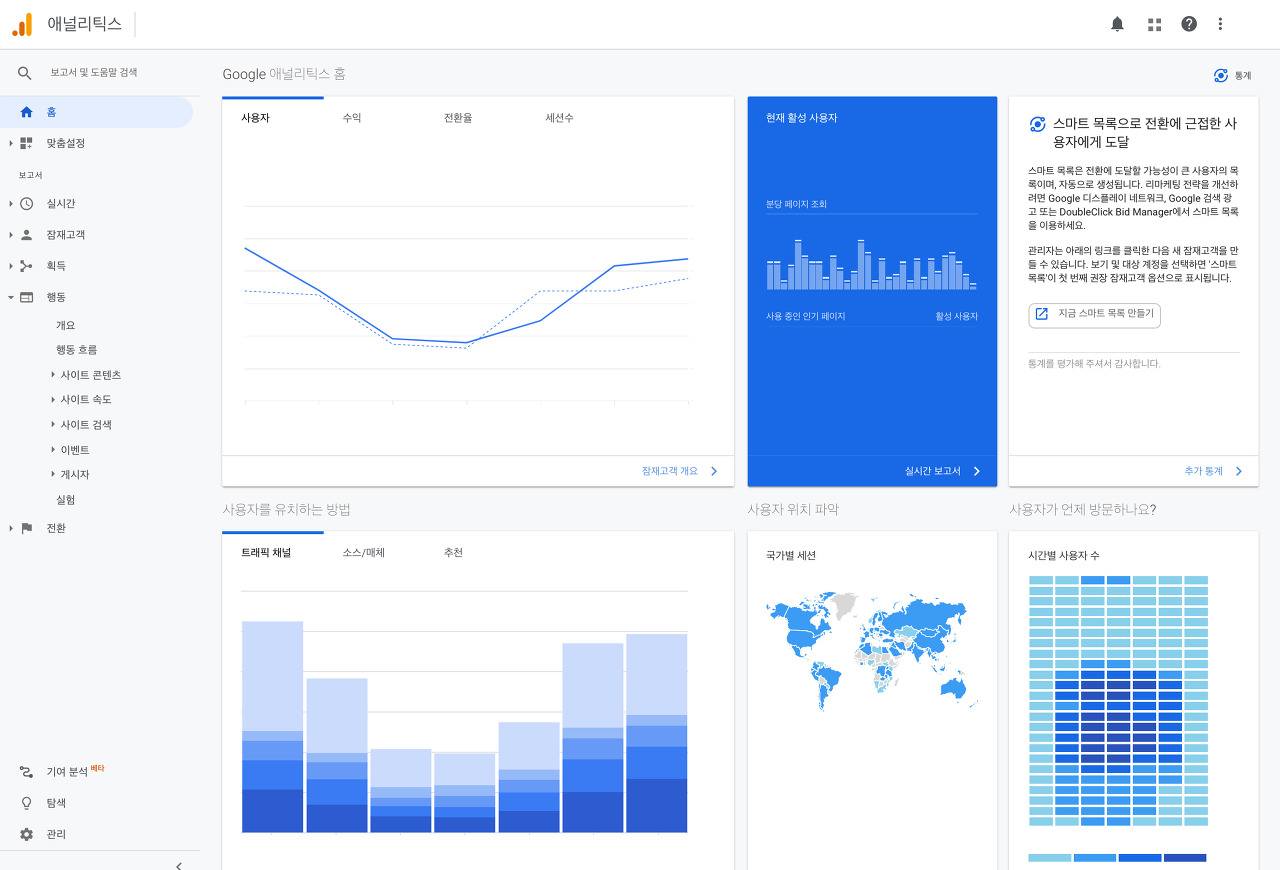The width and height of the screenshot is (1280, 870).
Task: Click the 통계 button label at top right
Action: pyautogui.click(x=1243, y=75)
